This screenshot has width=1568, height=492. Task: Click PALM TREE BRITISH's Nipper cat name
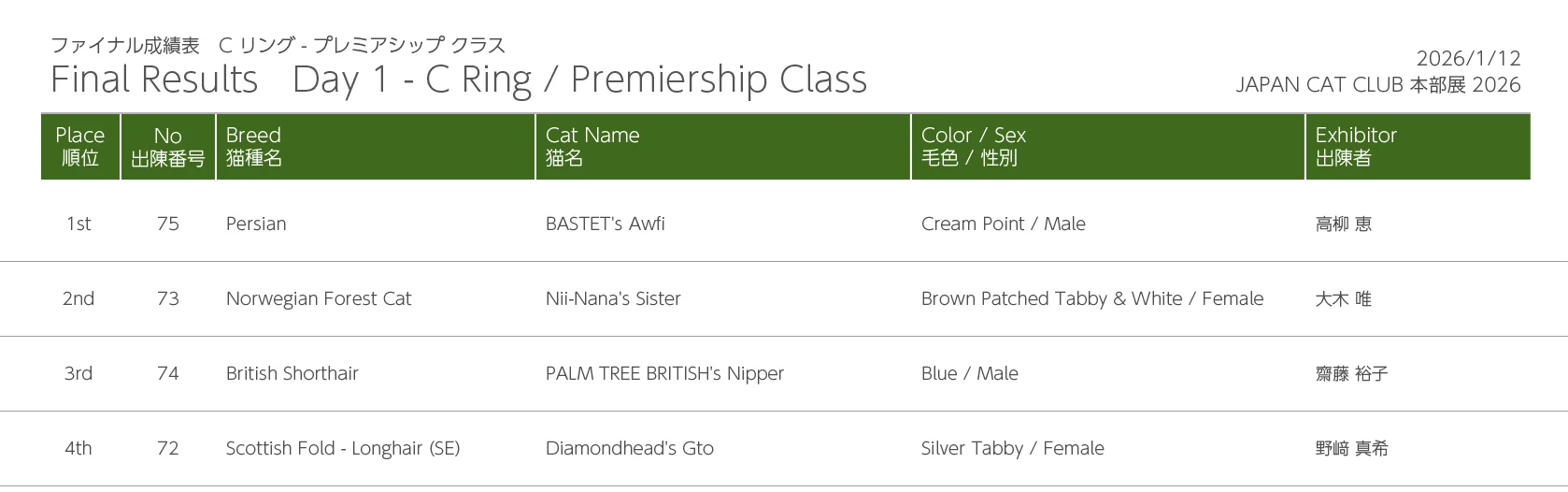click(664, 373)
